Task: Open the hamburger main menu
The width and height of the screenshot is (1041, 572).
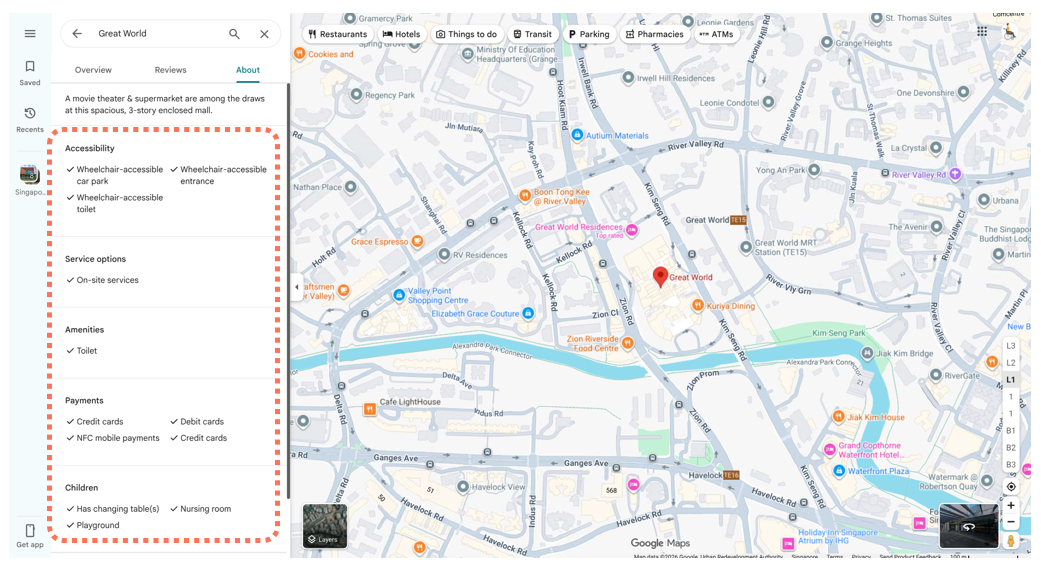Action: coord(30,33)
